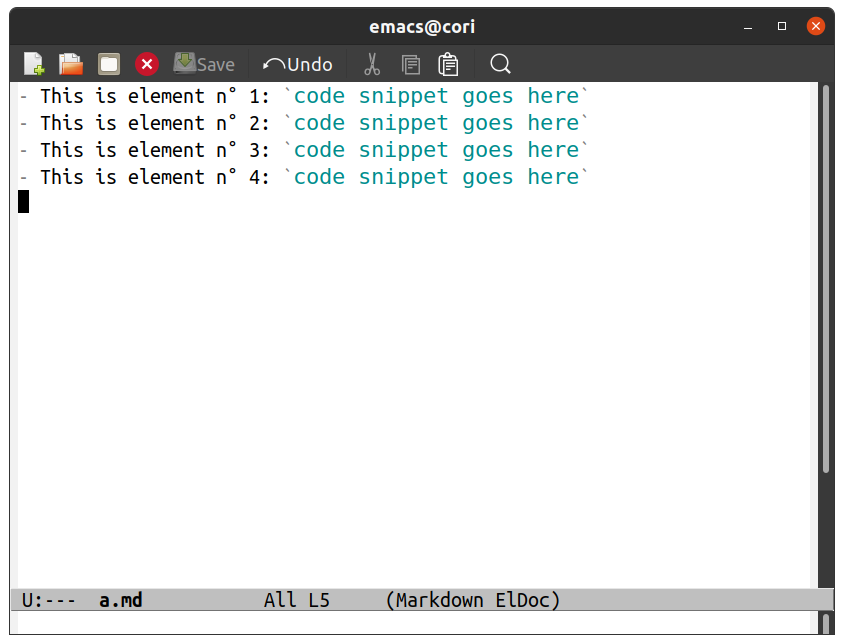Click the text line for element n° 3
The height and width of the screenshot is (644, 844).
304,150
